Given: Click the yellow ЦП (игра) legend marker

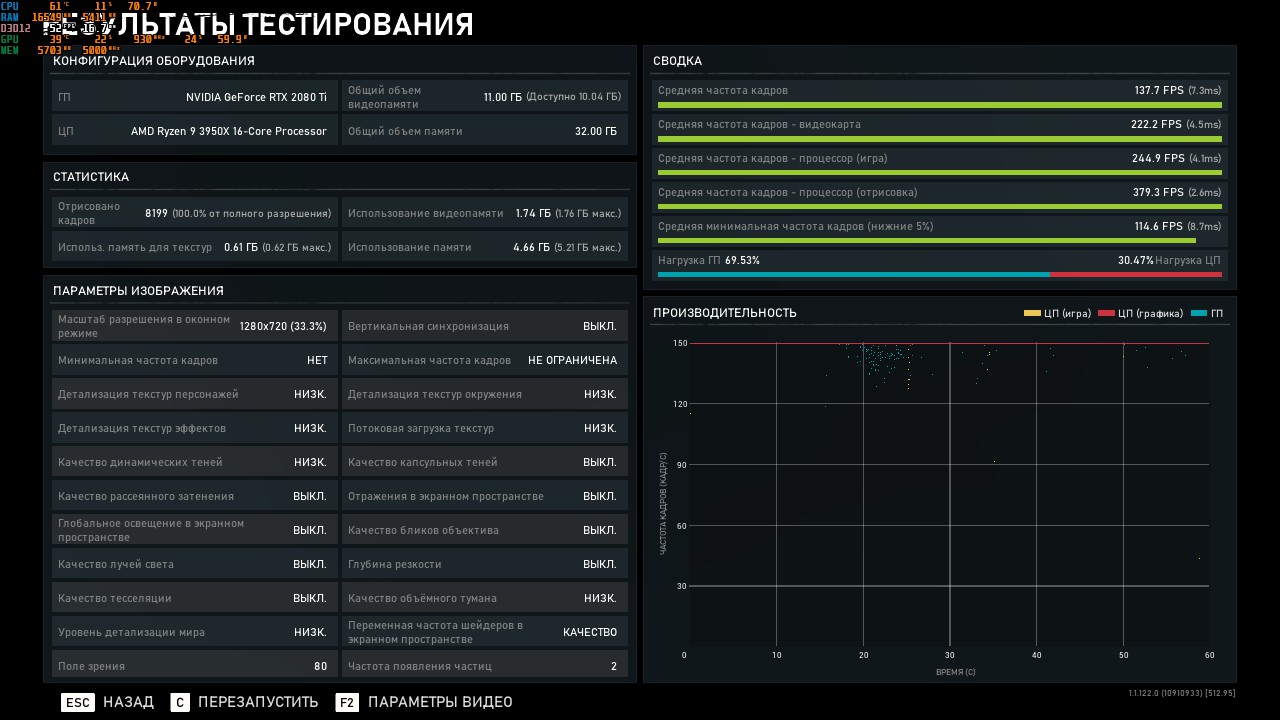Looking at the screenshot, I should click(1032, 314).
